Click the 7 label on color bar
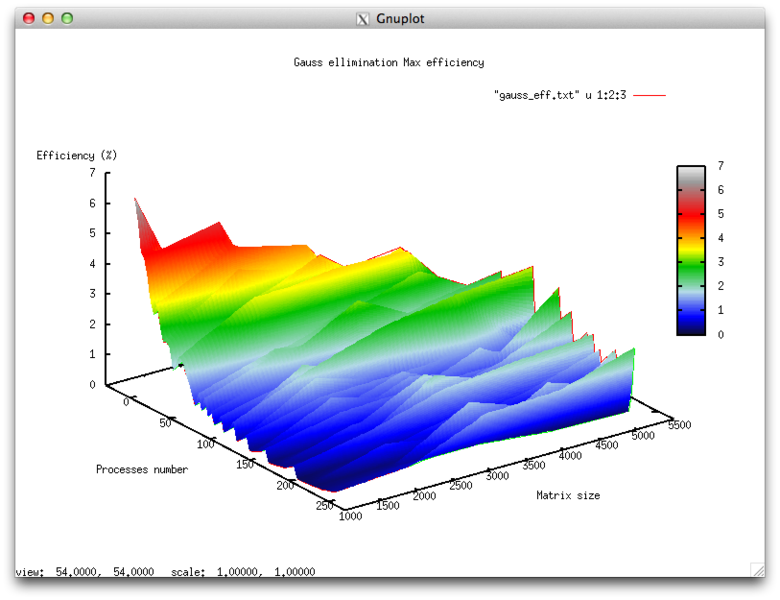Image resolution: width=780 pixels, height=600 pixels. point(720,165)
